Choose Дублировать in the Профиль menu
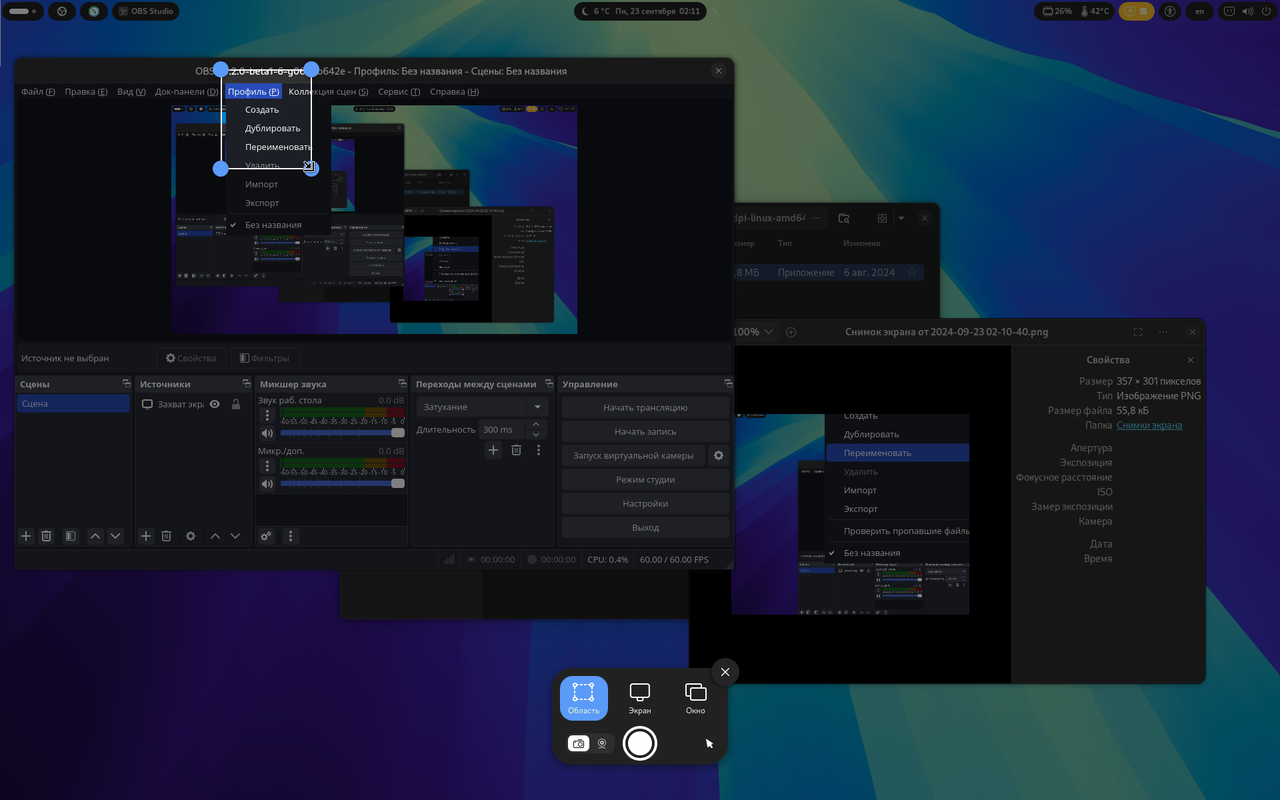Viewport: 1280px width, 800px height. 272,128
